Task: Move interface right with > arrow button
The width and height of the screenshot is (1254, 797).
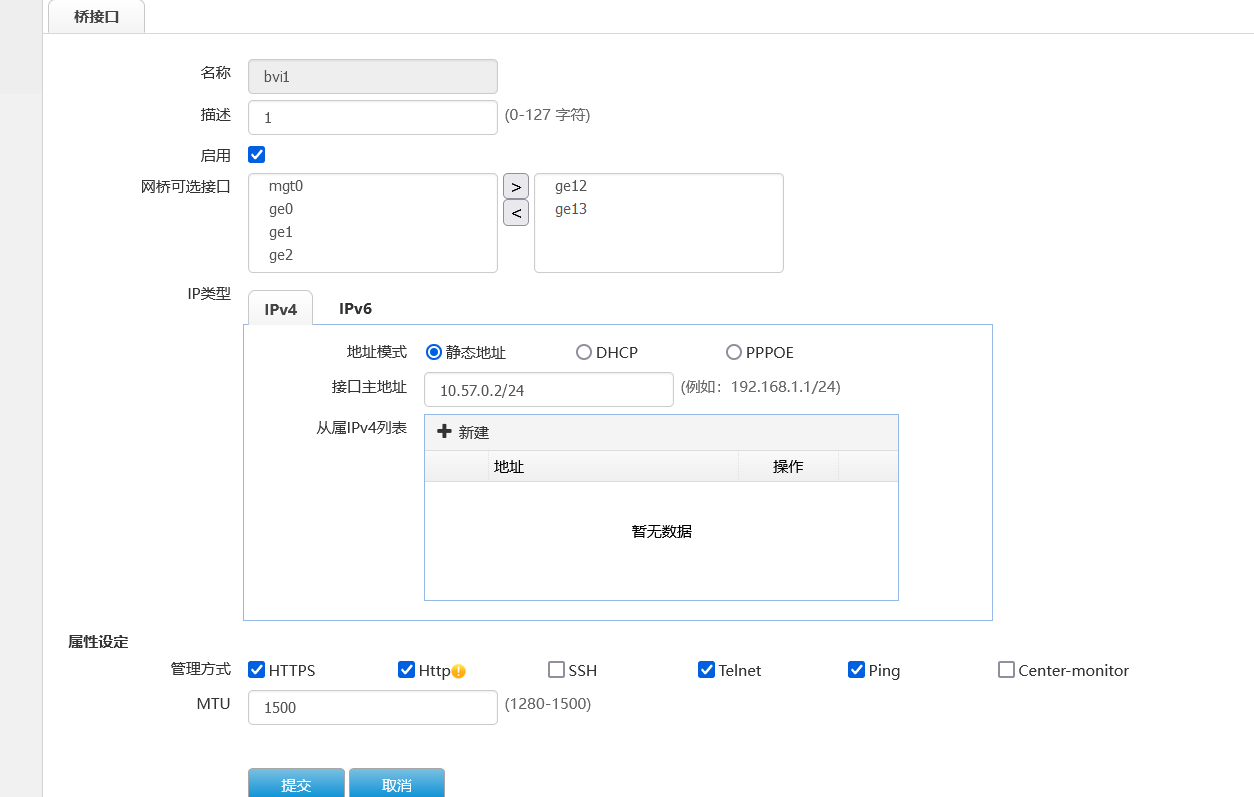Action: pos(515,186)
